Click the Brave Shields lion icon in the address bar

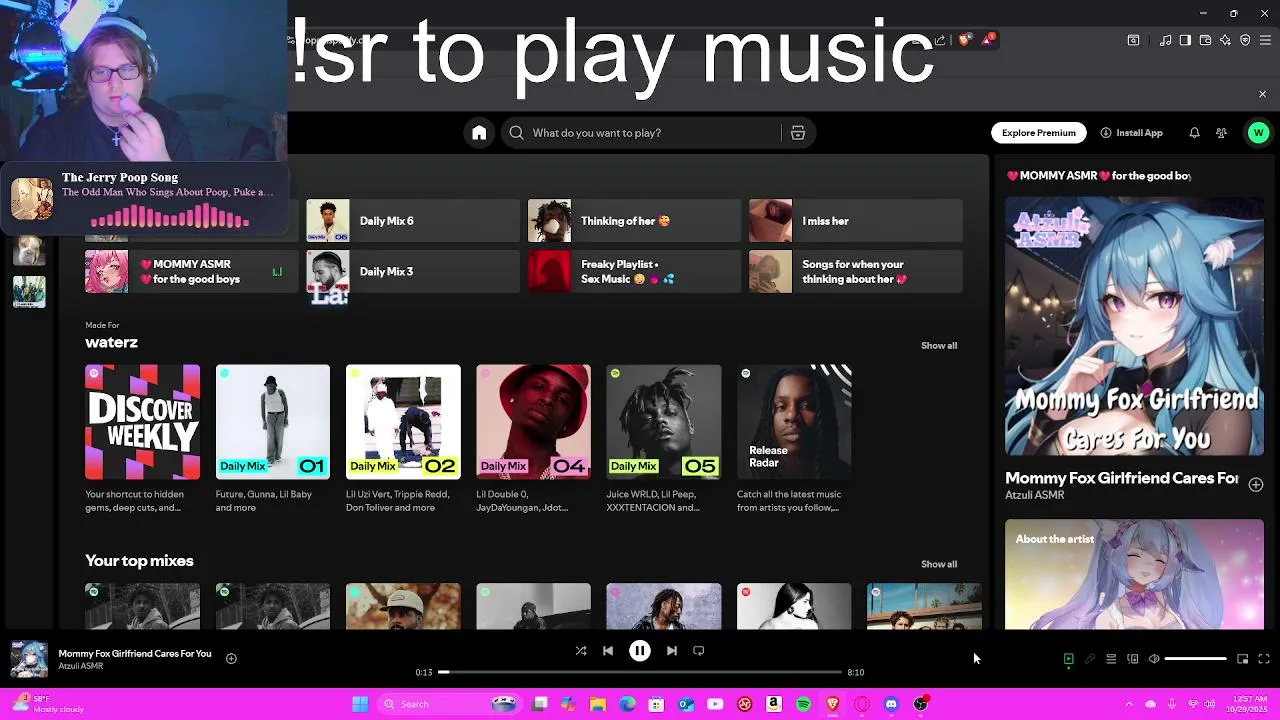964,40
